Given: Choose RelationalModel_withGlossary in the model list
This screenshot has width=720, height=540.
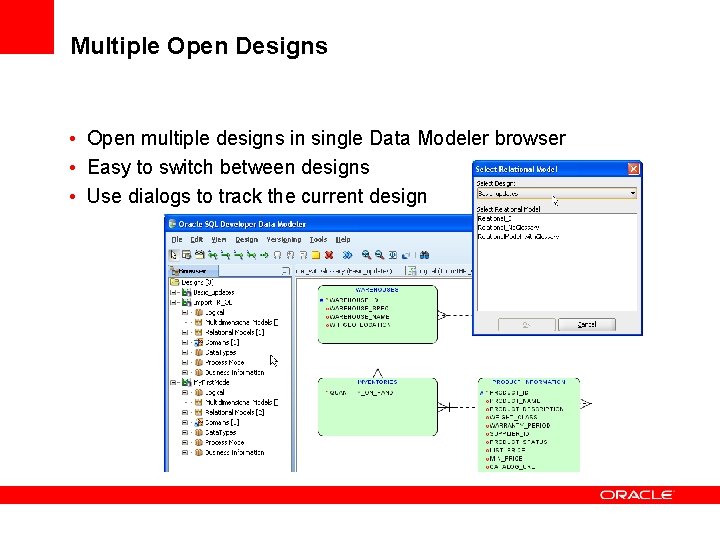Looking at the screenshot, I should tap(518, 236).
